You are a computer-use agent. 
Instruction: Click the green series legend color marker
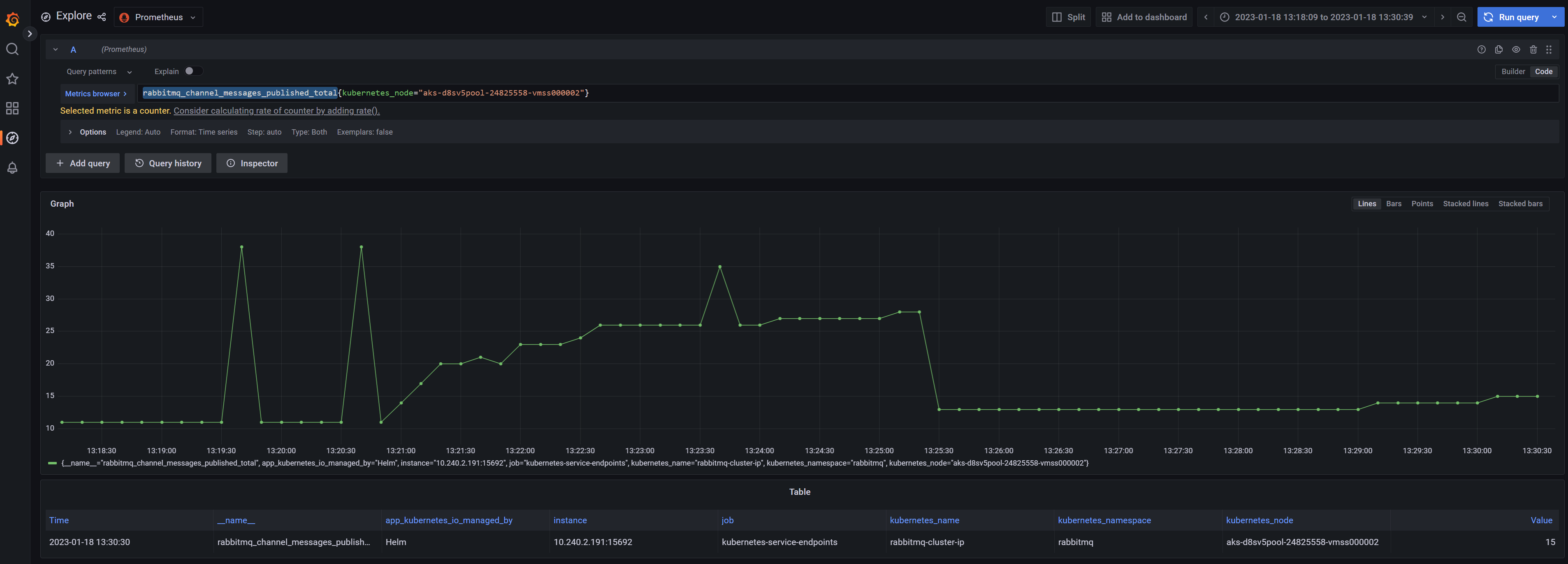53,463
